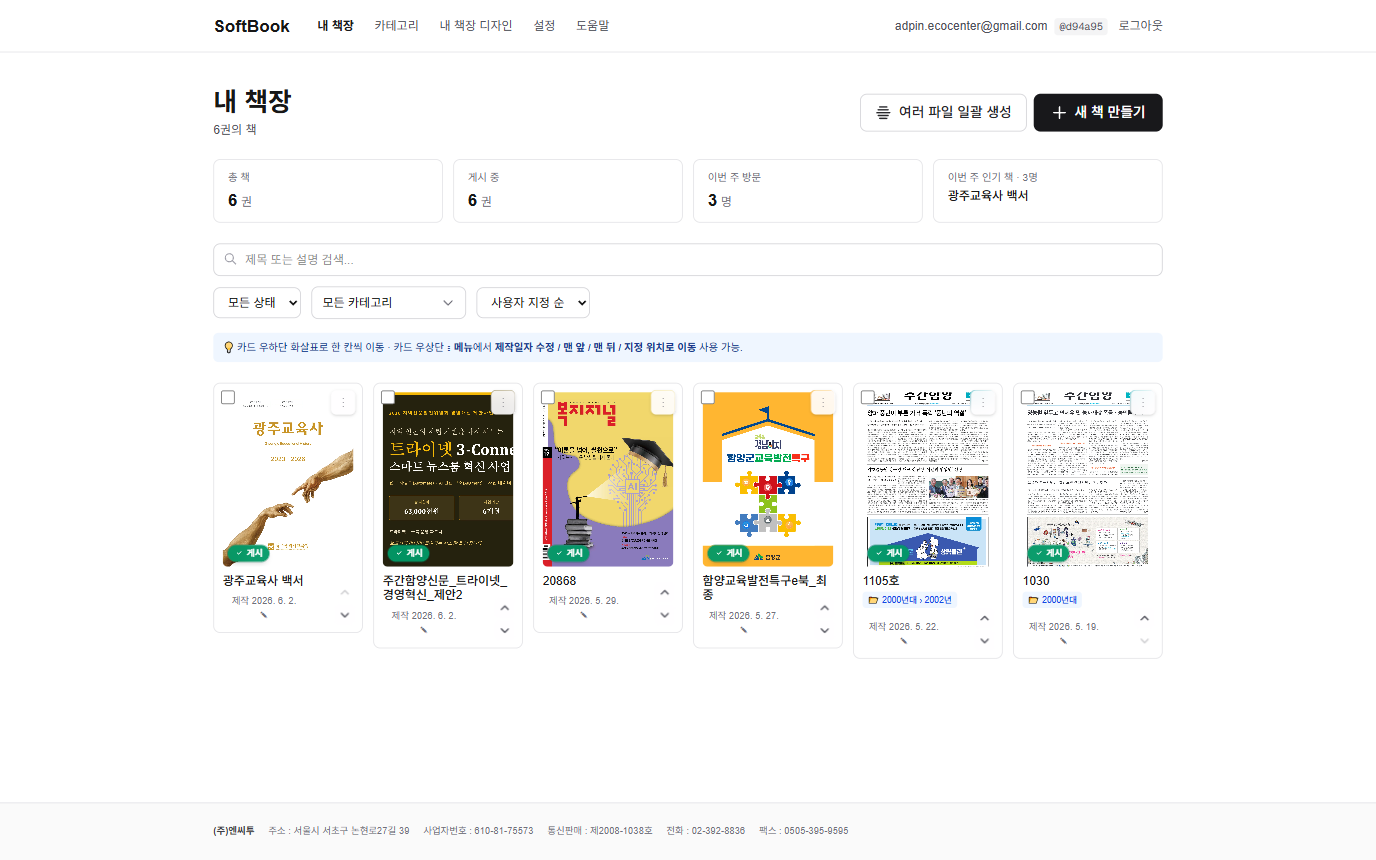The width and height of the screenshot is (1376, 860).
Task: Move 함양교육발전특구e북 card with its up arrow
Action: (825, 608)
